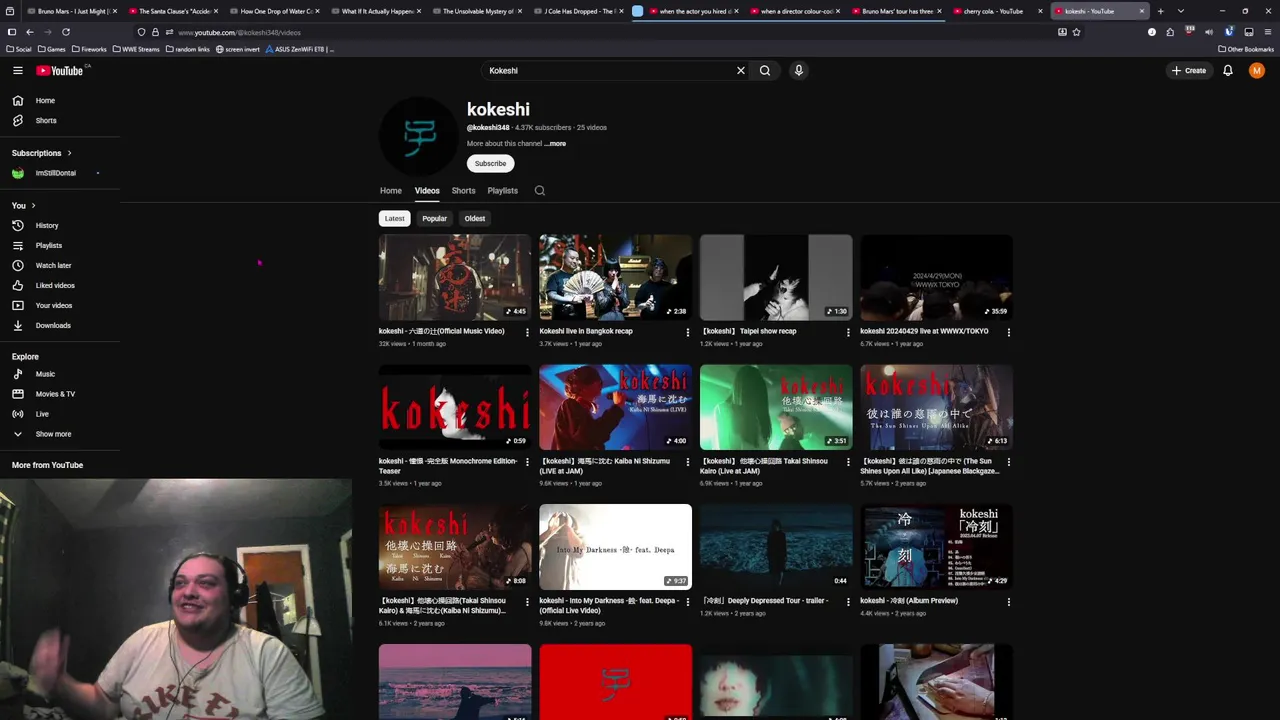Image resolution: width=1280 pixels, height=720 pixels.
Task: Click the search magnifier button
Action: [x=765, y=71]
